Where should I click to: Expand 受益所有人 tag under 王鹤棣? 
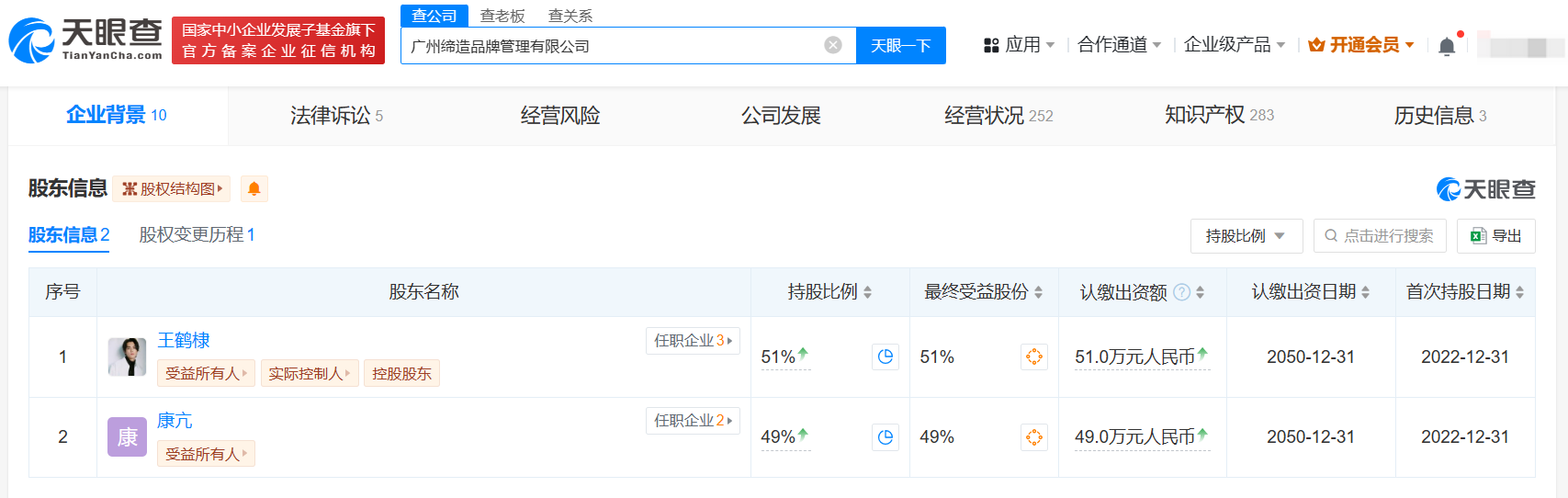pyautogui.click(x=207, y=374)
